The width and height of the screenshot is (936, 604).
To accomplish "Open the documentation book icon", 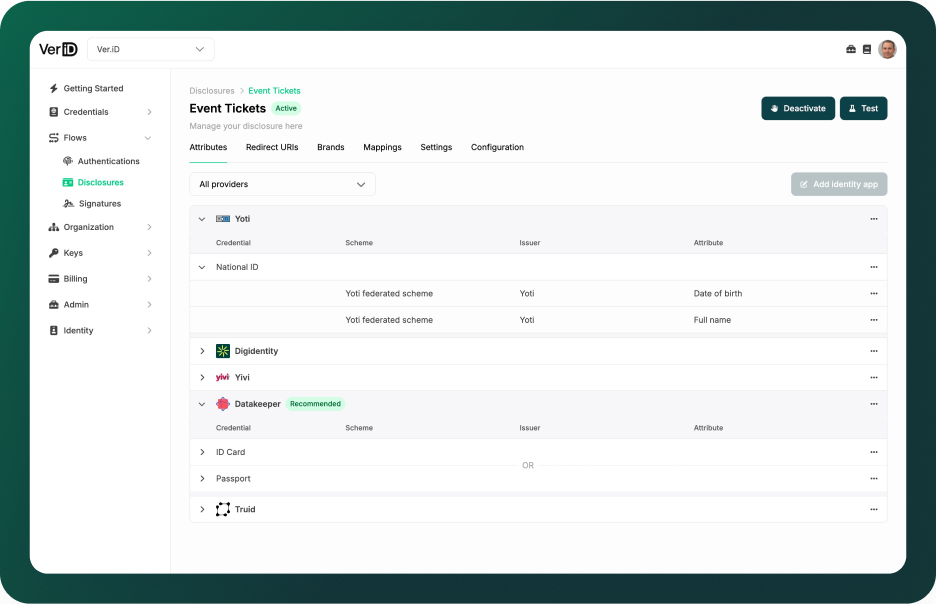I will (866, 49).
